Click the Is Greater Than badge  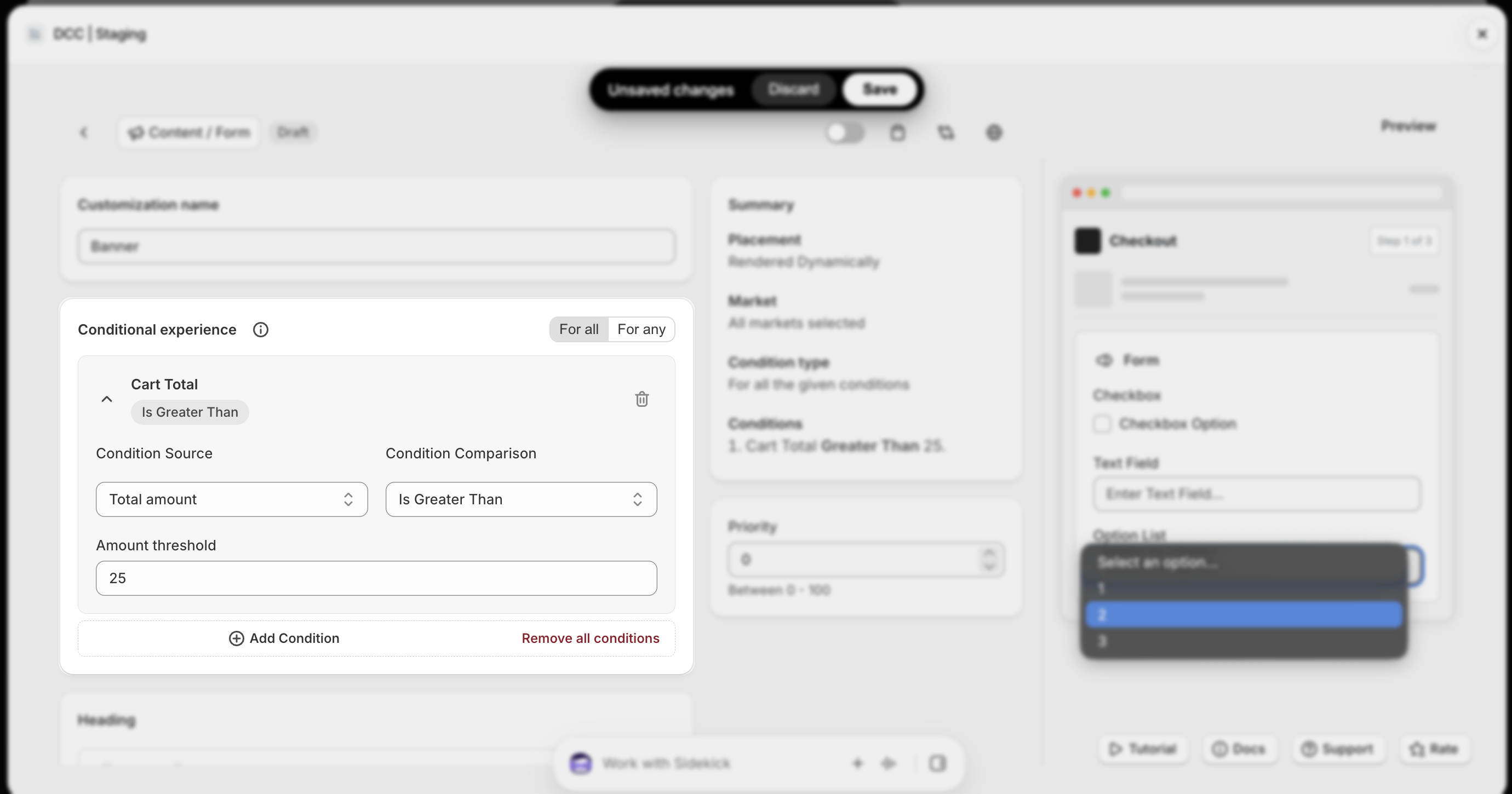pos(190,412)
